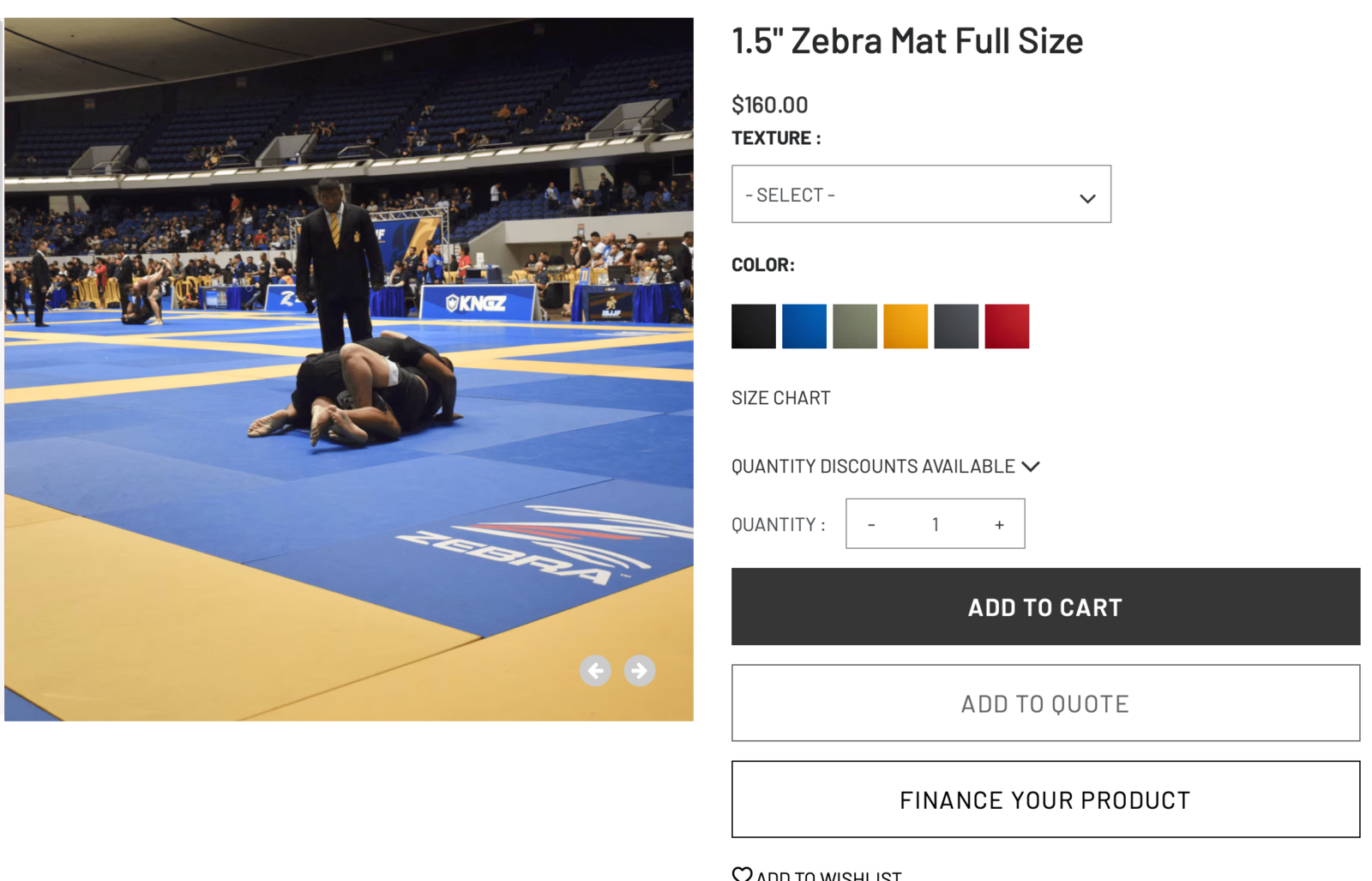Click the main Zebra mat product photo
Screen dimensions: 1372x881
[349, 369]
